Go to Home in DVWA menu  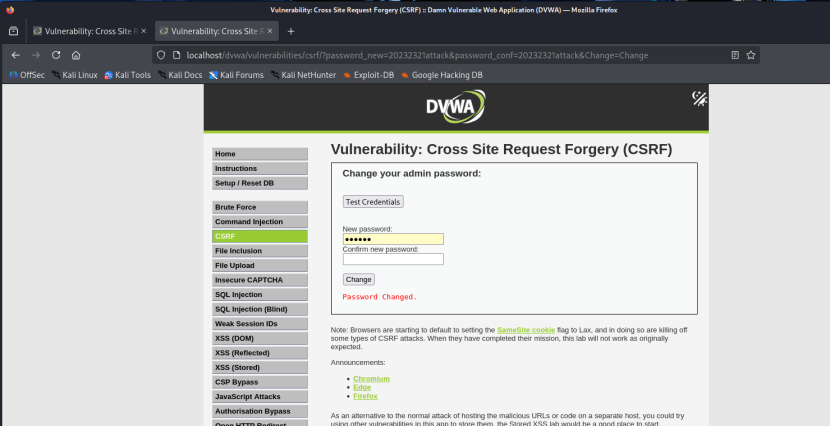pos(260,154)
